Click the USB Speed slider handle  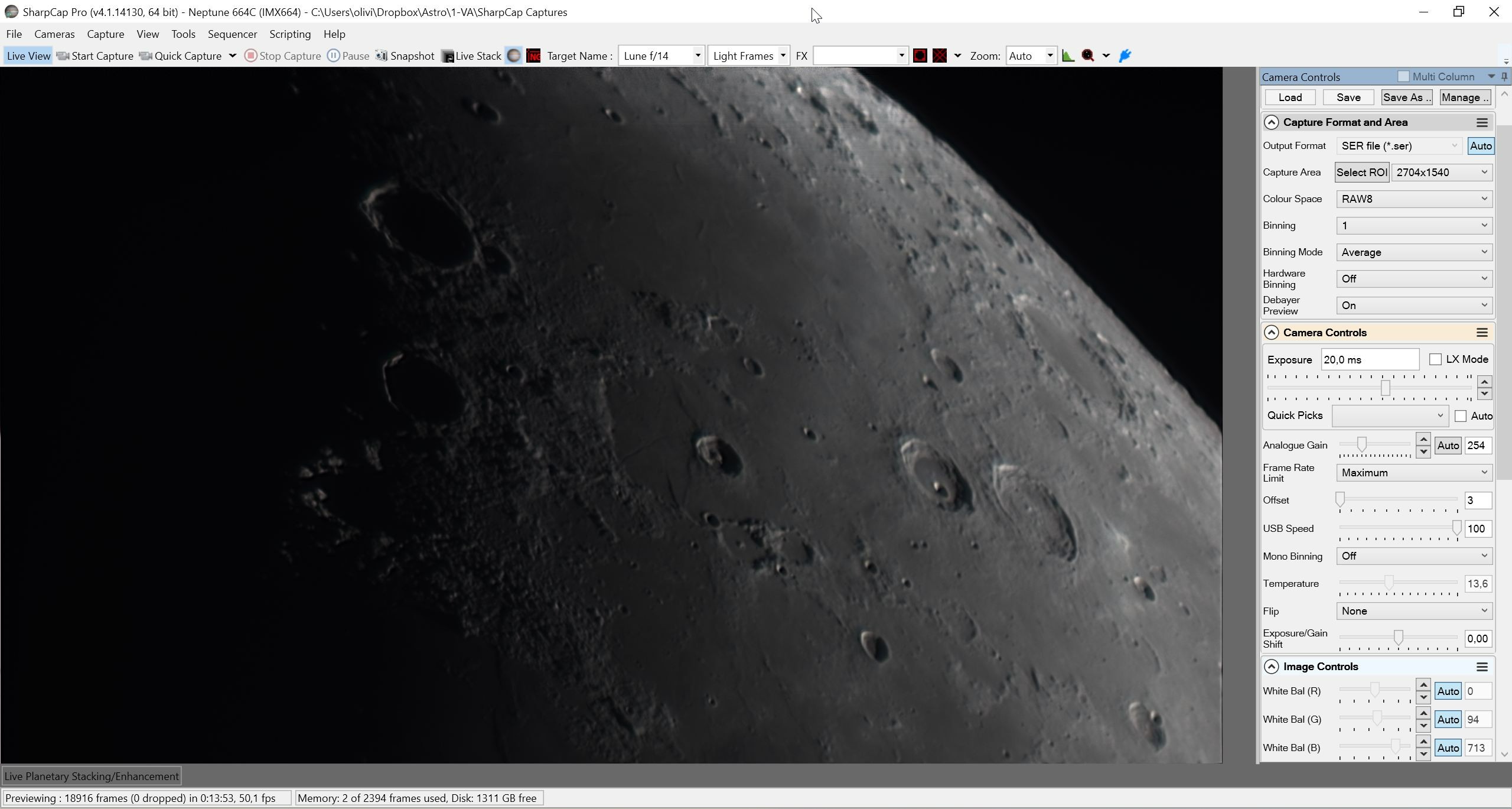[1456, 528]
